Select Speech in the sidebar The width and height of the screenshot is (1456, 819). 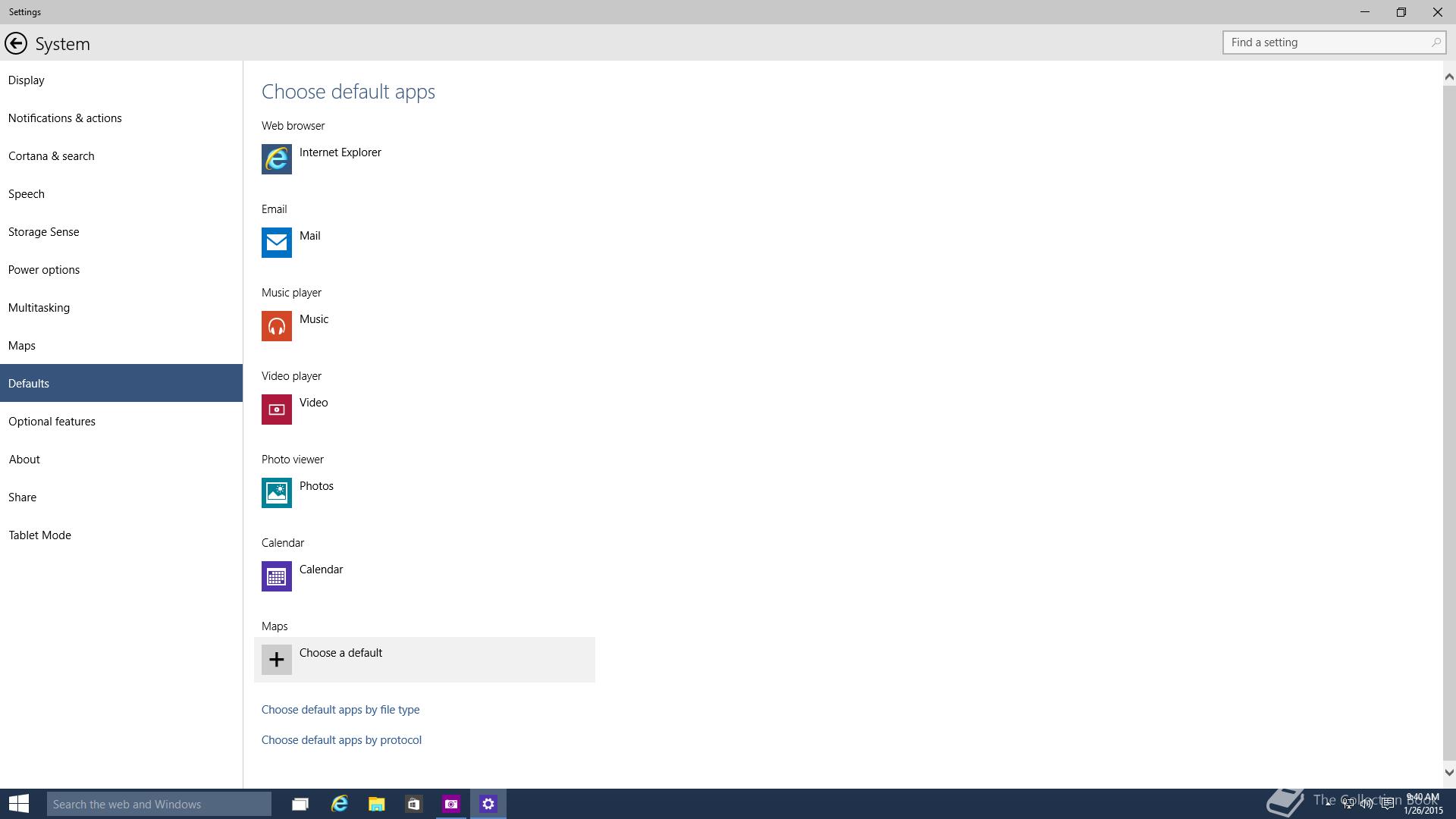[121, 193]
